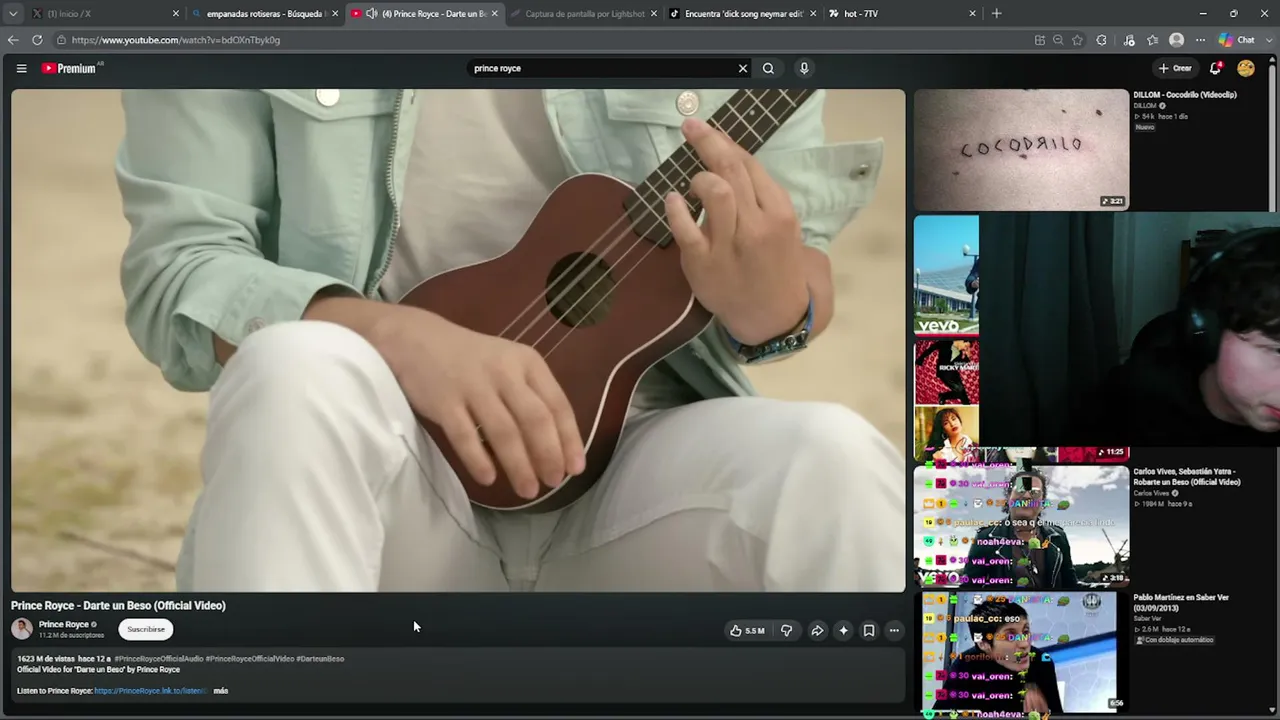Open the browser profile icon

pyautogui.click(x=1177, y=40)
